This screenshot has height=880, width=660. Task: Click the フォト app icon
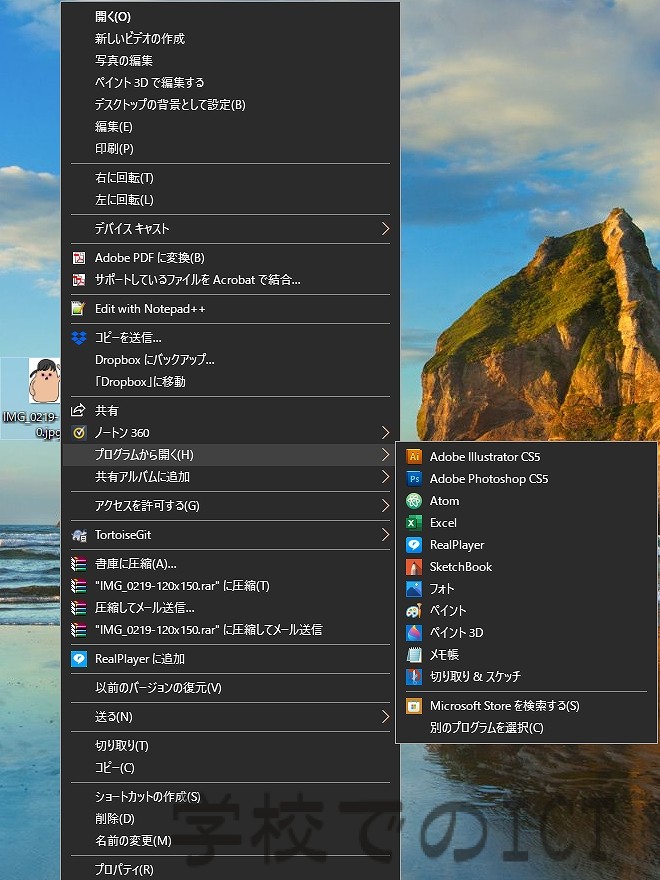click(x=414, y=589)
